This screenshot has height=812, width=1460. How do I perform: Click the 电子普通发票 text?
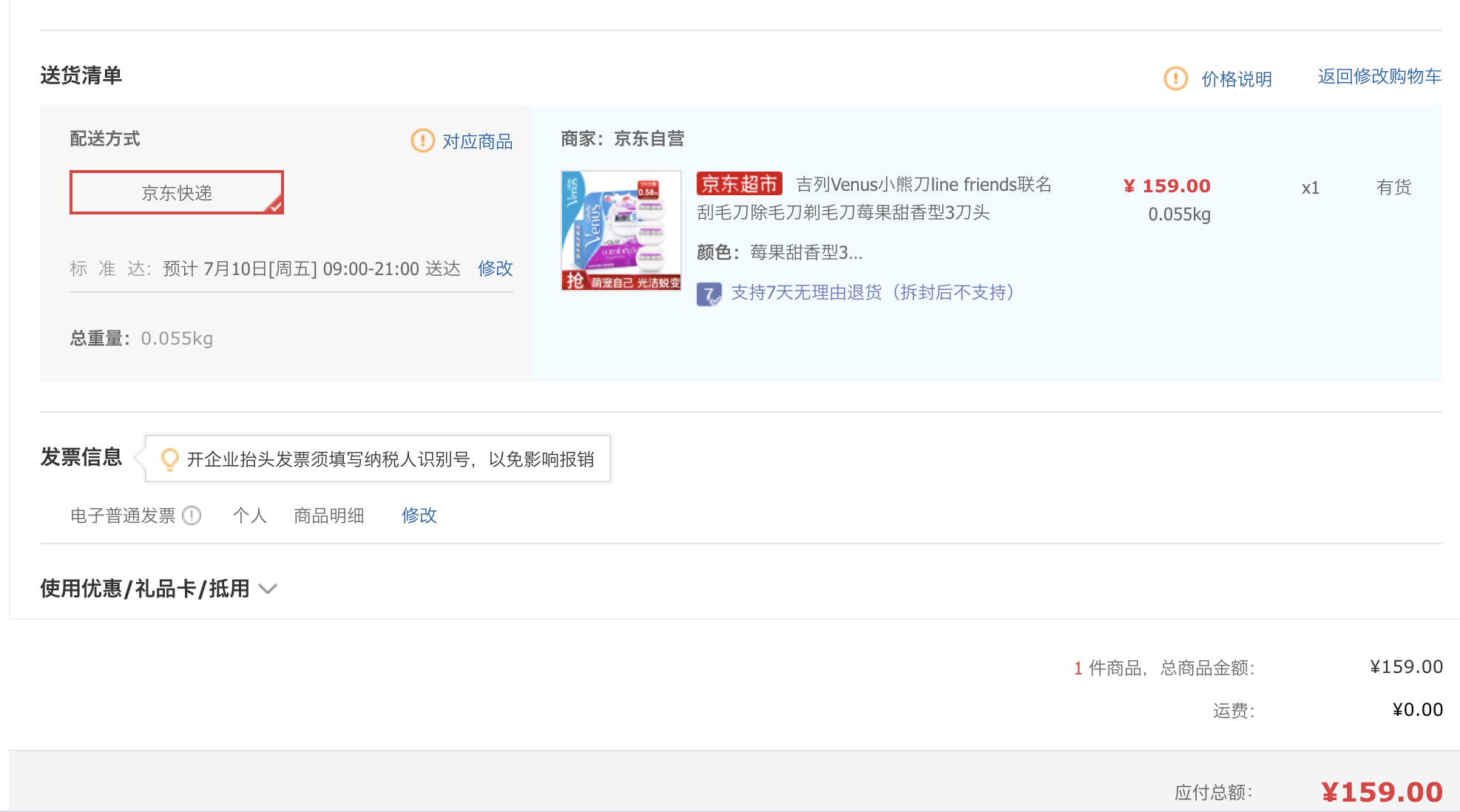[123, 515]
